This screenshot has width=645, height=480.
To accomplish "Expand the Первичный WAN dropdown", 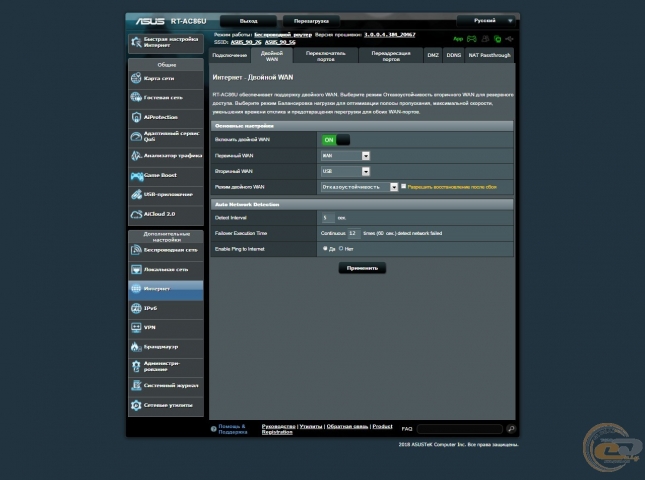I will [345, 156].
